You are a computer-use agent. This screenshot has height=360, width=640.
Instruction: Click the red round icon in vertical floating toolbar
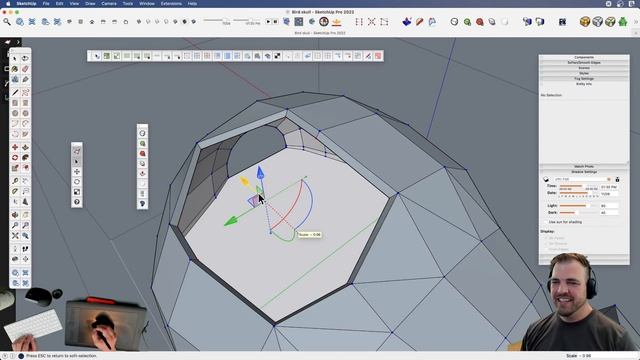(142, 153)
